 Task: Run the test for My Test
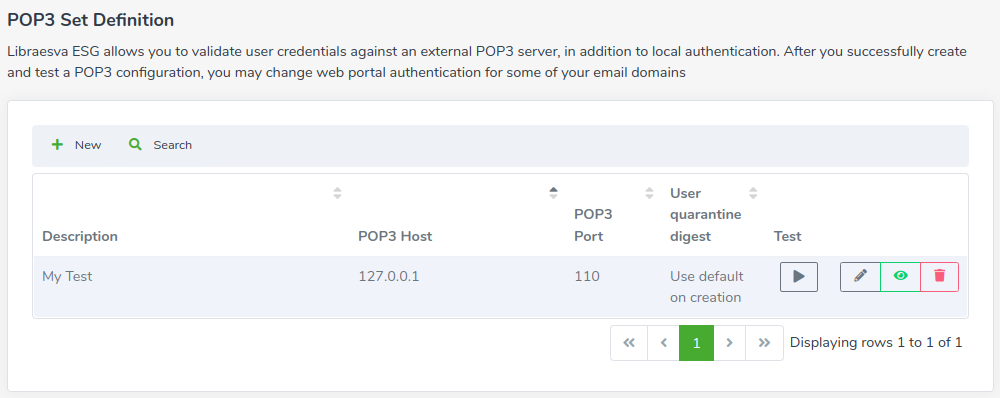click(x=798, y=277)
